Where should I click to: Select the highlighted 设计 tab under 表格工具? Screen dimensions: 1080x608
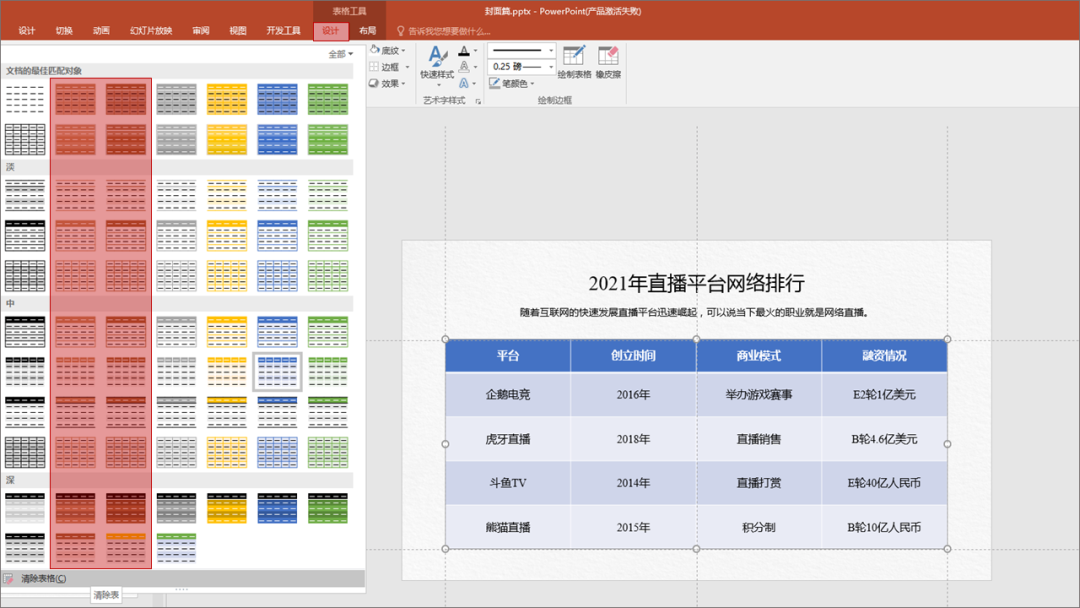[x=331, y=31]
